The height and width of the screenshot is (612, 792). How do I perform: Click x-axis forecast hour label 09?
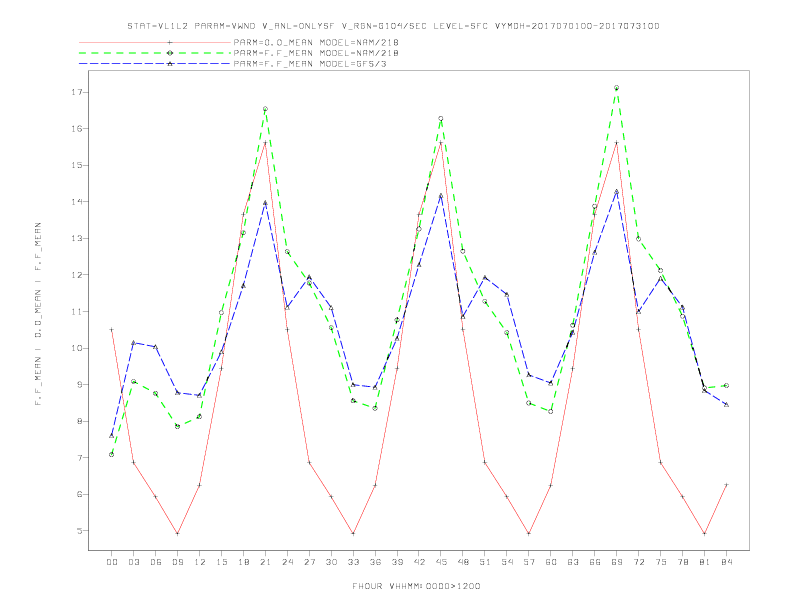(x=177, y=562)
